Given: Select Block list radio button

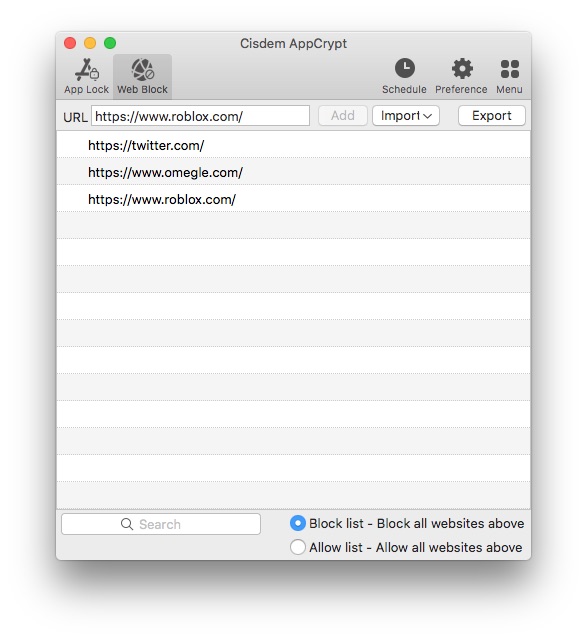Looking at the screenshot, I should pos(298,523).
